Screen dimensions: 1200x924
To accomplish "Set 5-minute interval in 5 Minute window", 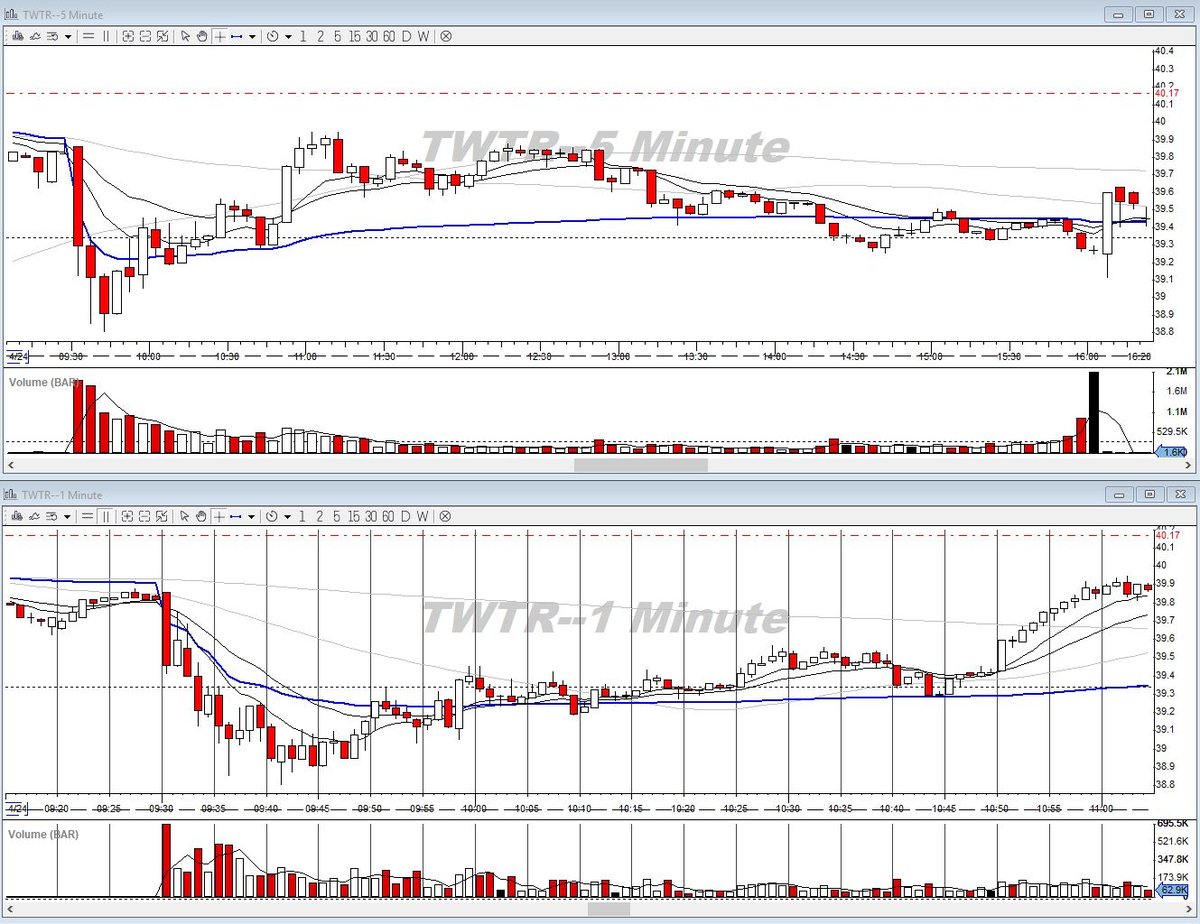I will pos(337,36).
